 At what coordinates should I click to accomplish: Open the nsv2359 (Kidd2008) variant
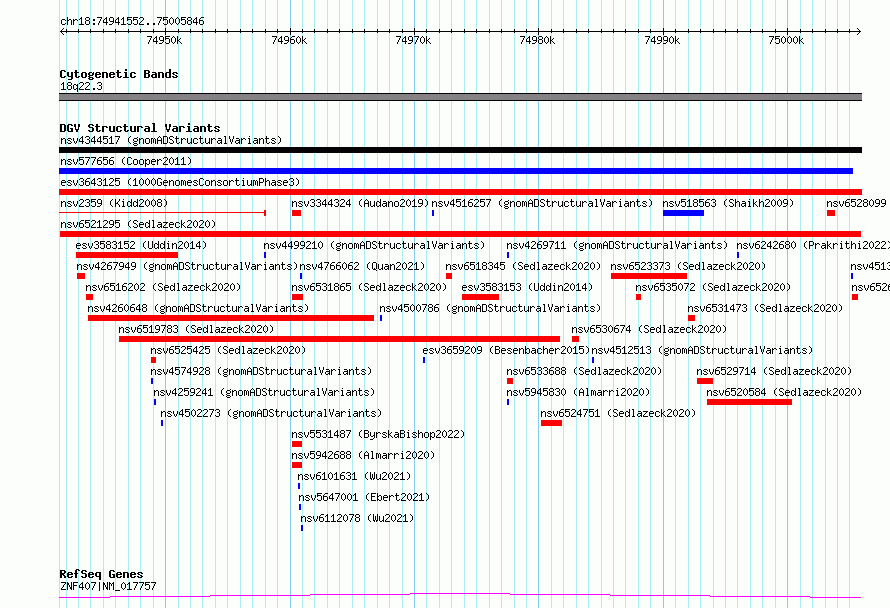coord(114,203)
